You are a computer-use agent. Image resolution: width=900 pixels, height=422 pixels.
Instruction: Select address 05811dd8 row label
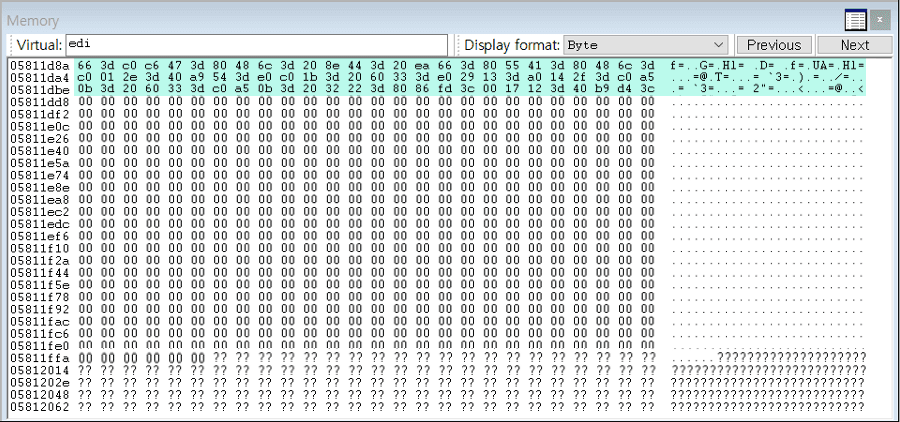click(40, 102)
